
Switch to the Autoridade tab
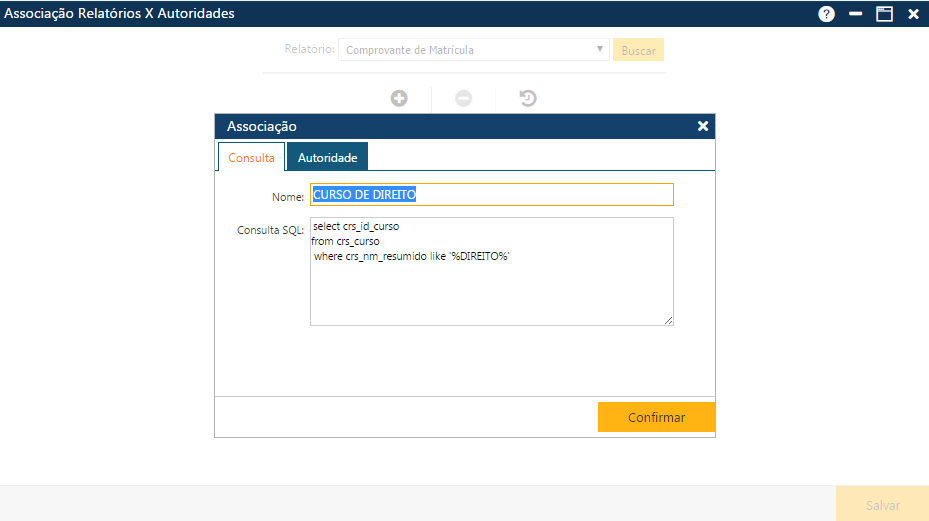pos(327,158)
